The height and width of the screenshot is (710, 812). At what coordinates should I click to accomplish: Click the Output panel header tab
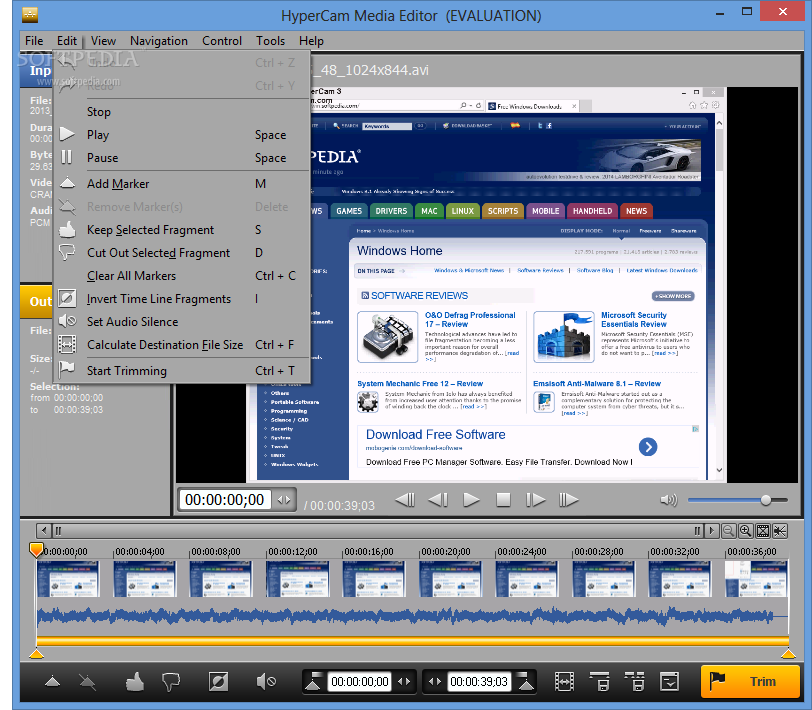tap(36, 301)
